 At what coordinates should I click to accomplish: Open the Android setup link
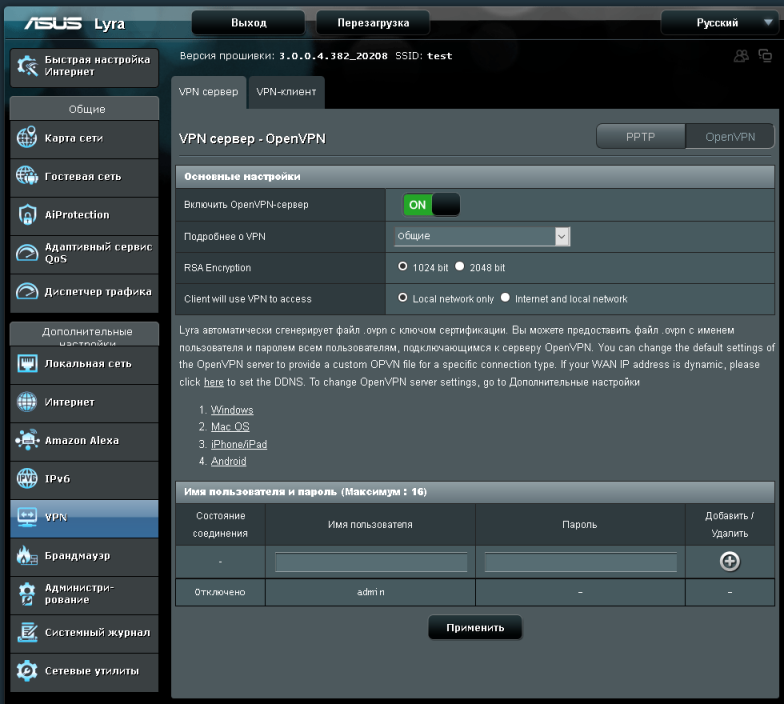228,462
